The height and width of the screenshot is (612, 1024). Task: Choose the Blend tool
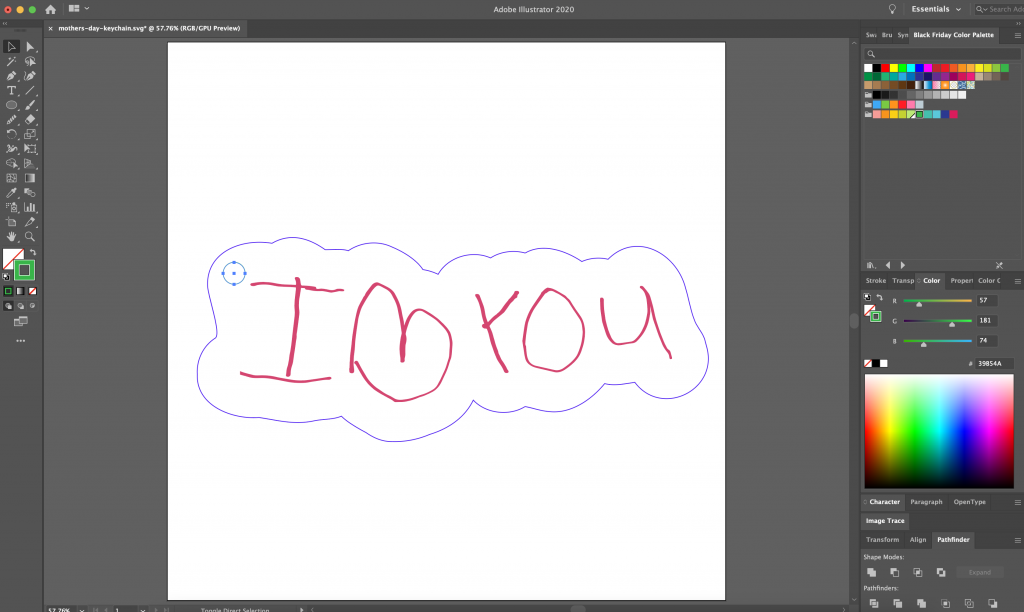pos(30,193)
